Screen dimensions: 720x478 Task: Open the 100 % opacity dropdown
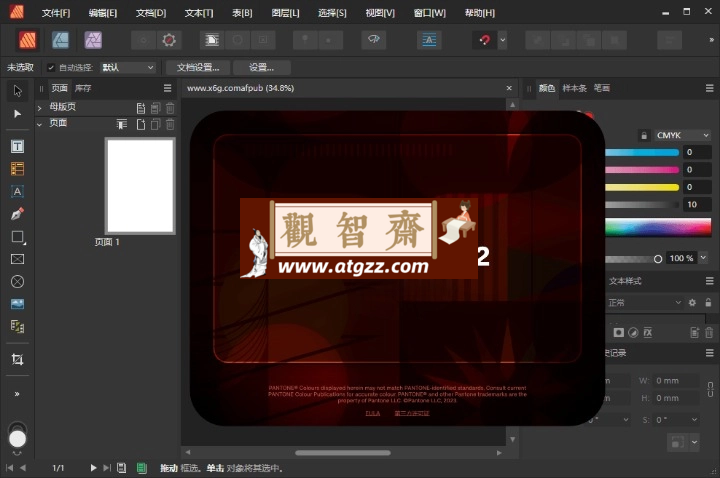tap(703, 258)
